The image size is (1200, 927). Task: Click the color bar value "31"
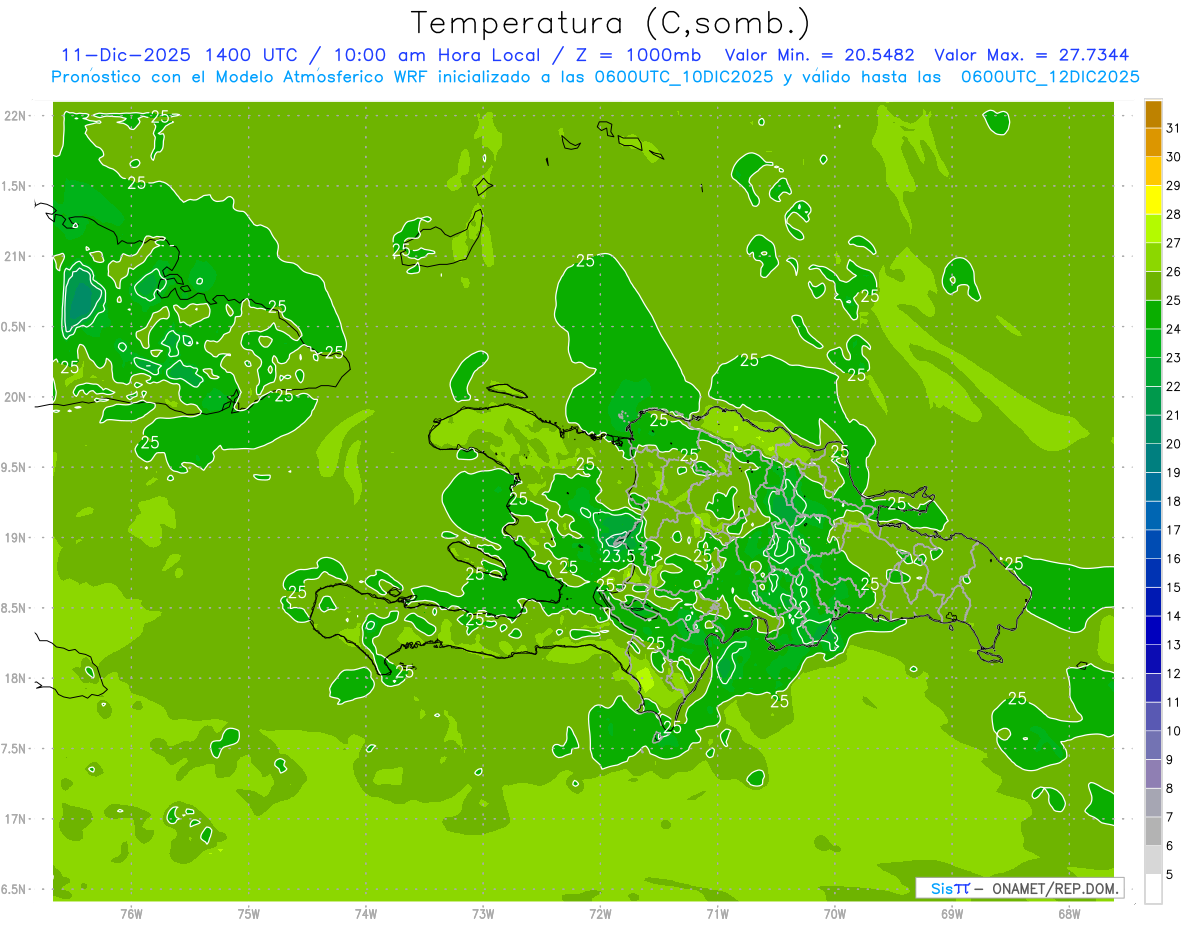(1174, 127)
